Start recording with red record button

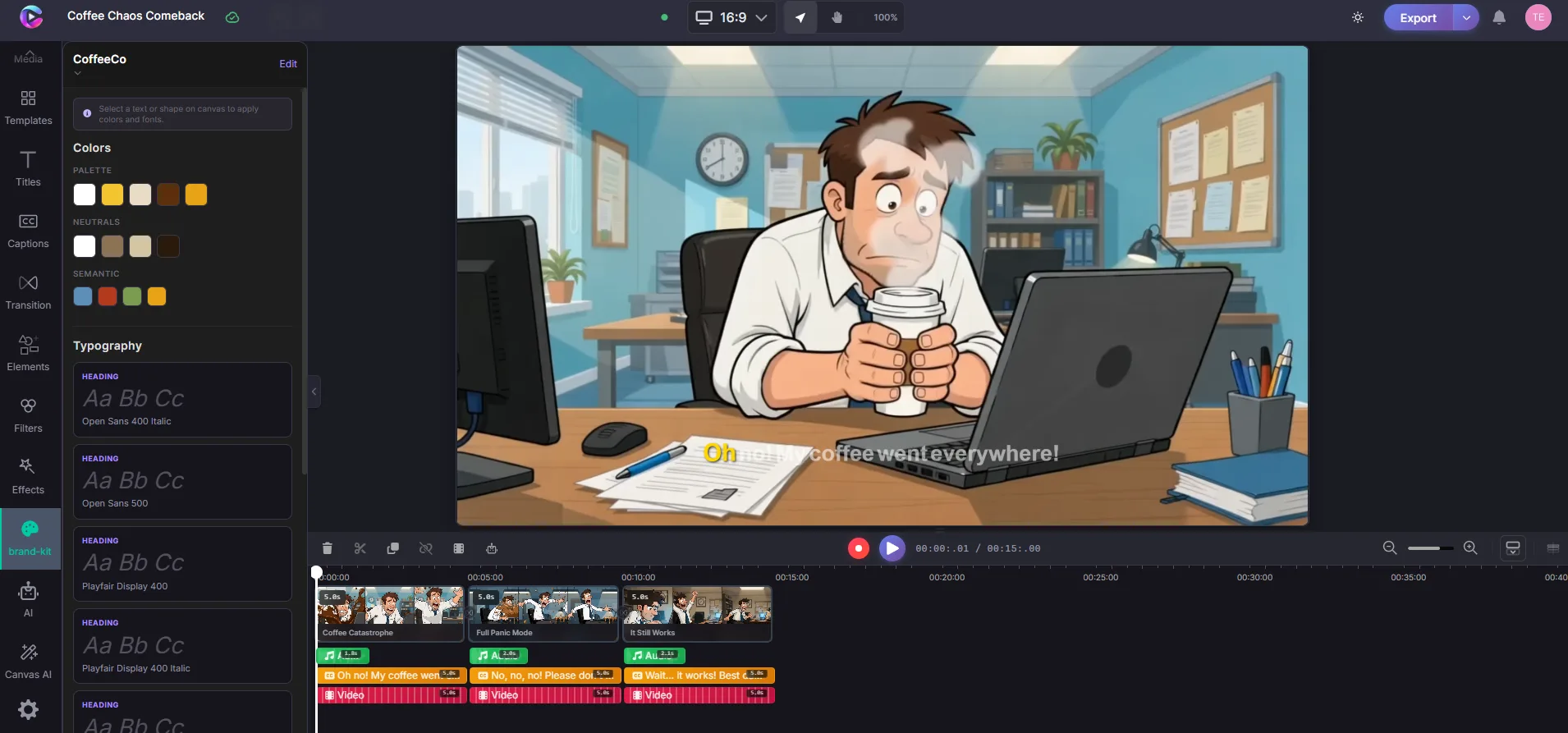(x=858, y=547)
